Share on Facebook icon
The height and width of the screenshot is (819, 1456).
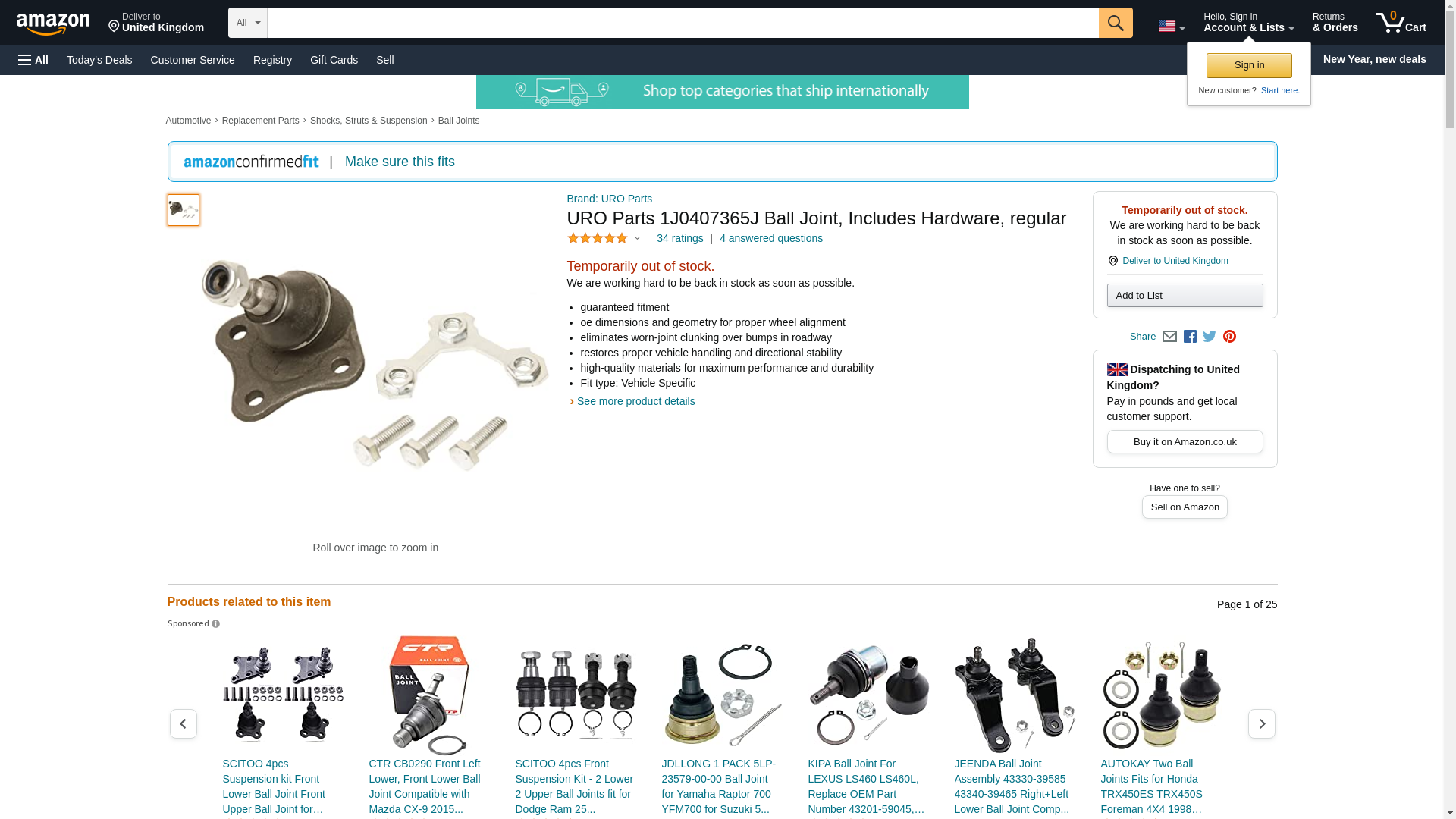click(x=1190, y=337)
